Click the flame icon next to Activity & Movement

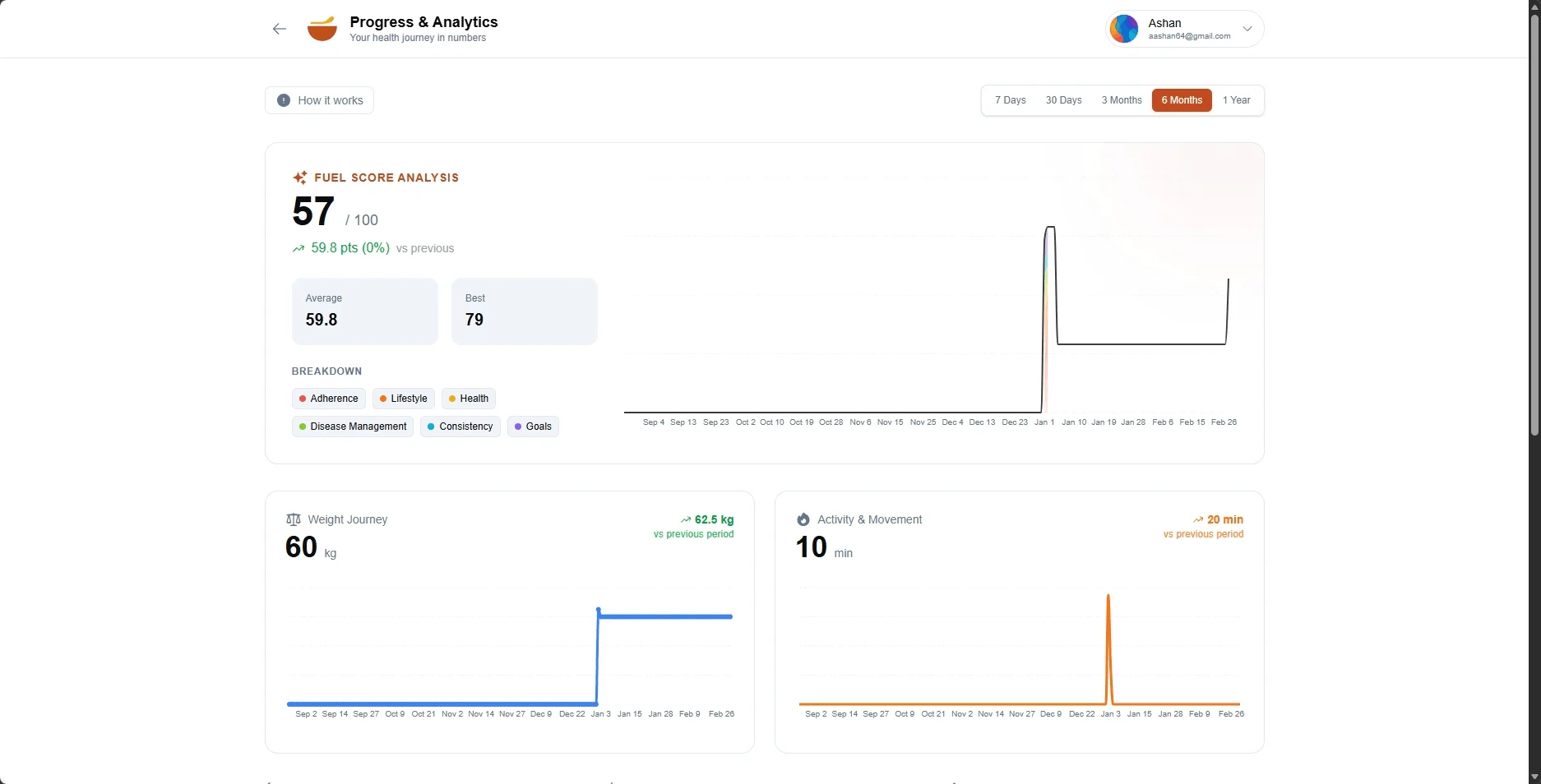(803, 519)
